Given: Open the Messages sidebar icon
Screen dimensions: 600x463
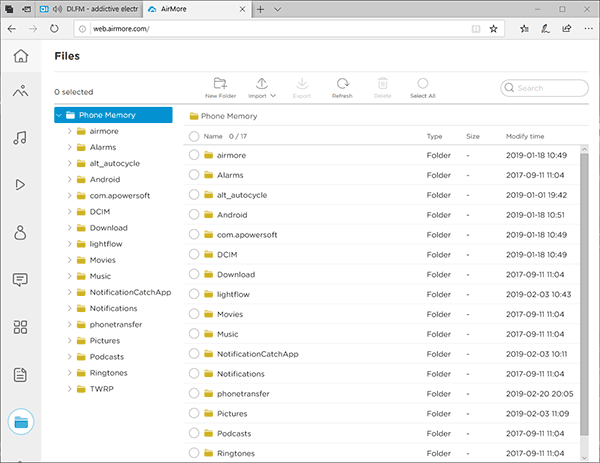Looking at the screenshot, I should (21, 280).
